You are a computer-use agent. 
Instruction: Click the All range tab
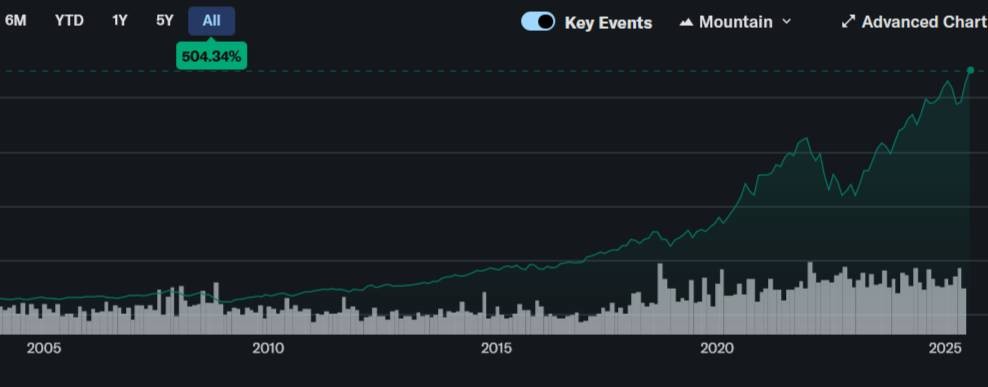click(x=212, y=21)
